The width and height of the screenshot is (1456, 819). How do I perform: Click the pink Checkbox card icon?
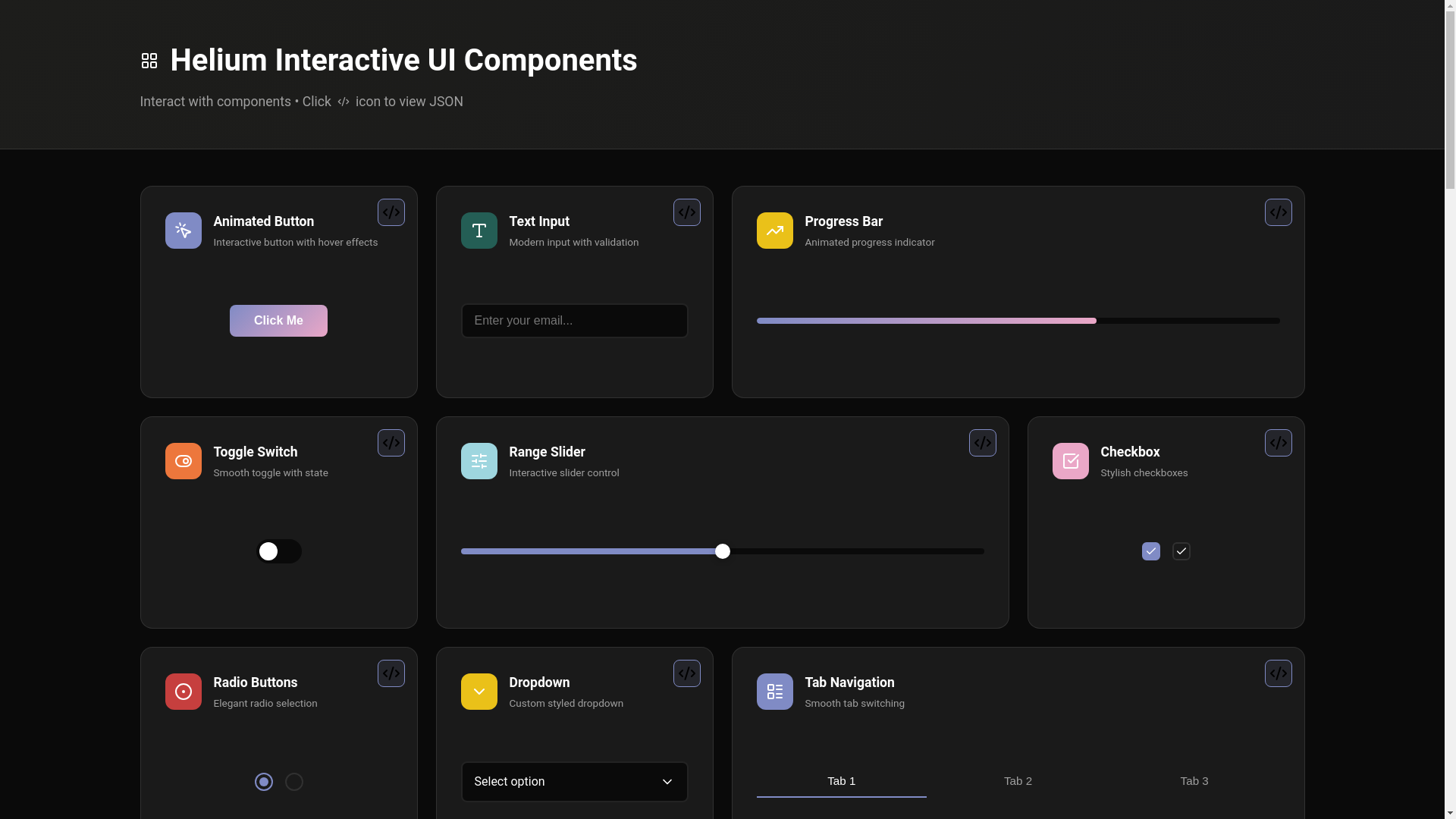click(1071, 461)
